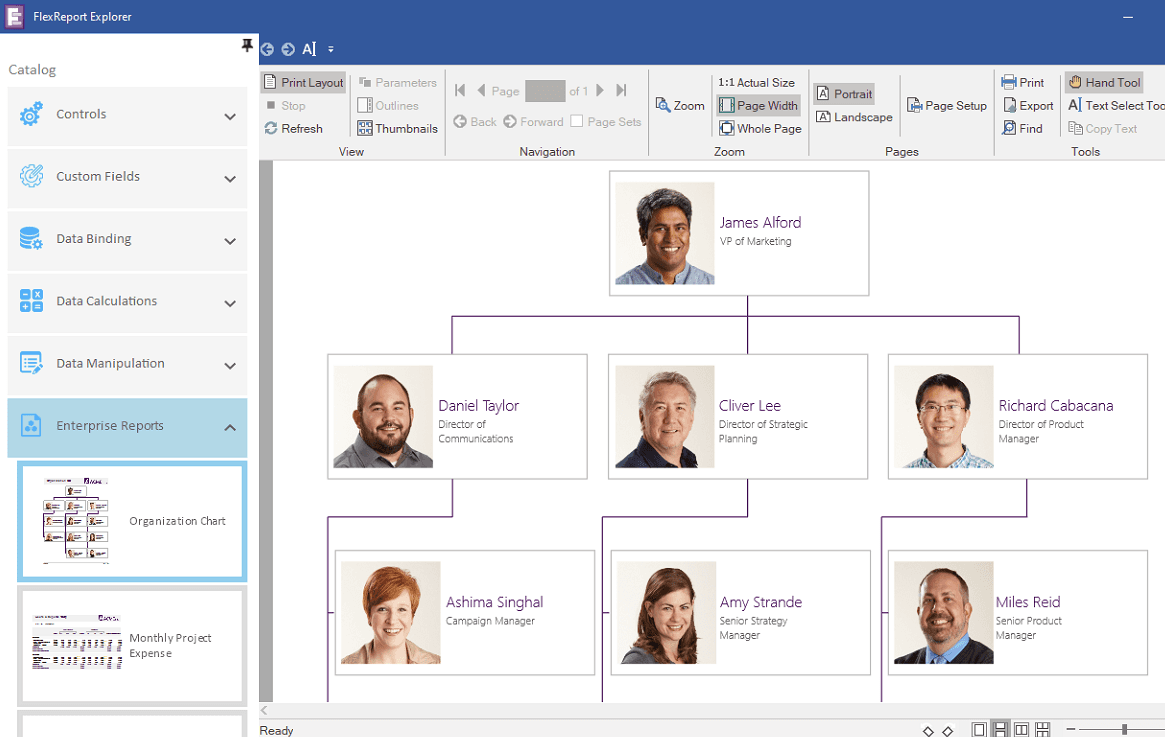1165x737 pixels.
Task: Select Landscape orientation
Action: coord(854,117)
